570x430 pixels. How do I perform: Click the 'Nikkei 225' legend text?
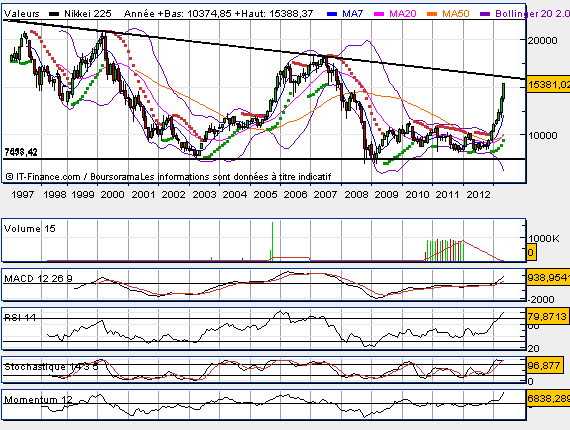tap(88, 14)
